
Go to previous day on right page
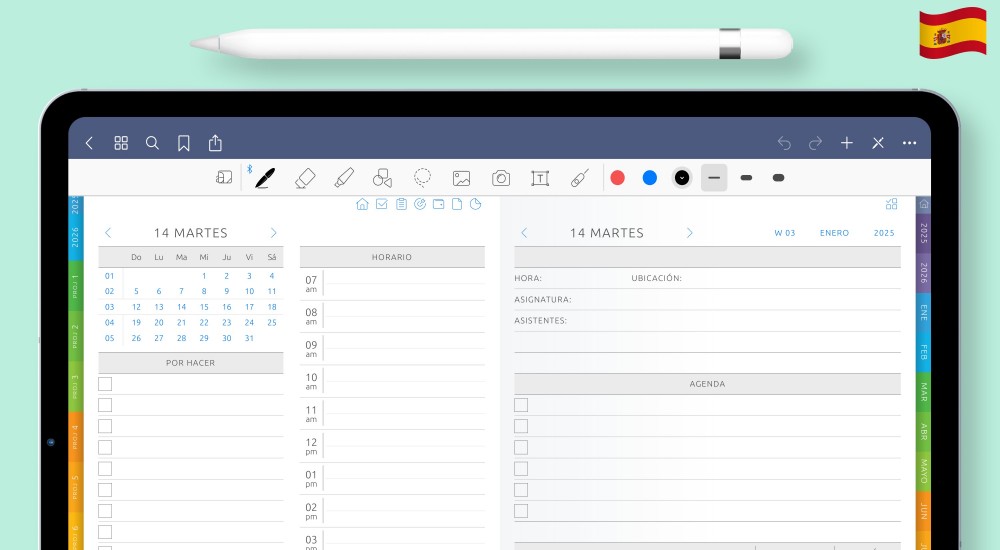click(x=524, y=233)
